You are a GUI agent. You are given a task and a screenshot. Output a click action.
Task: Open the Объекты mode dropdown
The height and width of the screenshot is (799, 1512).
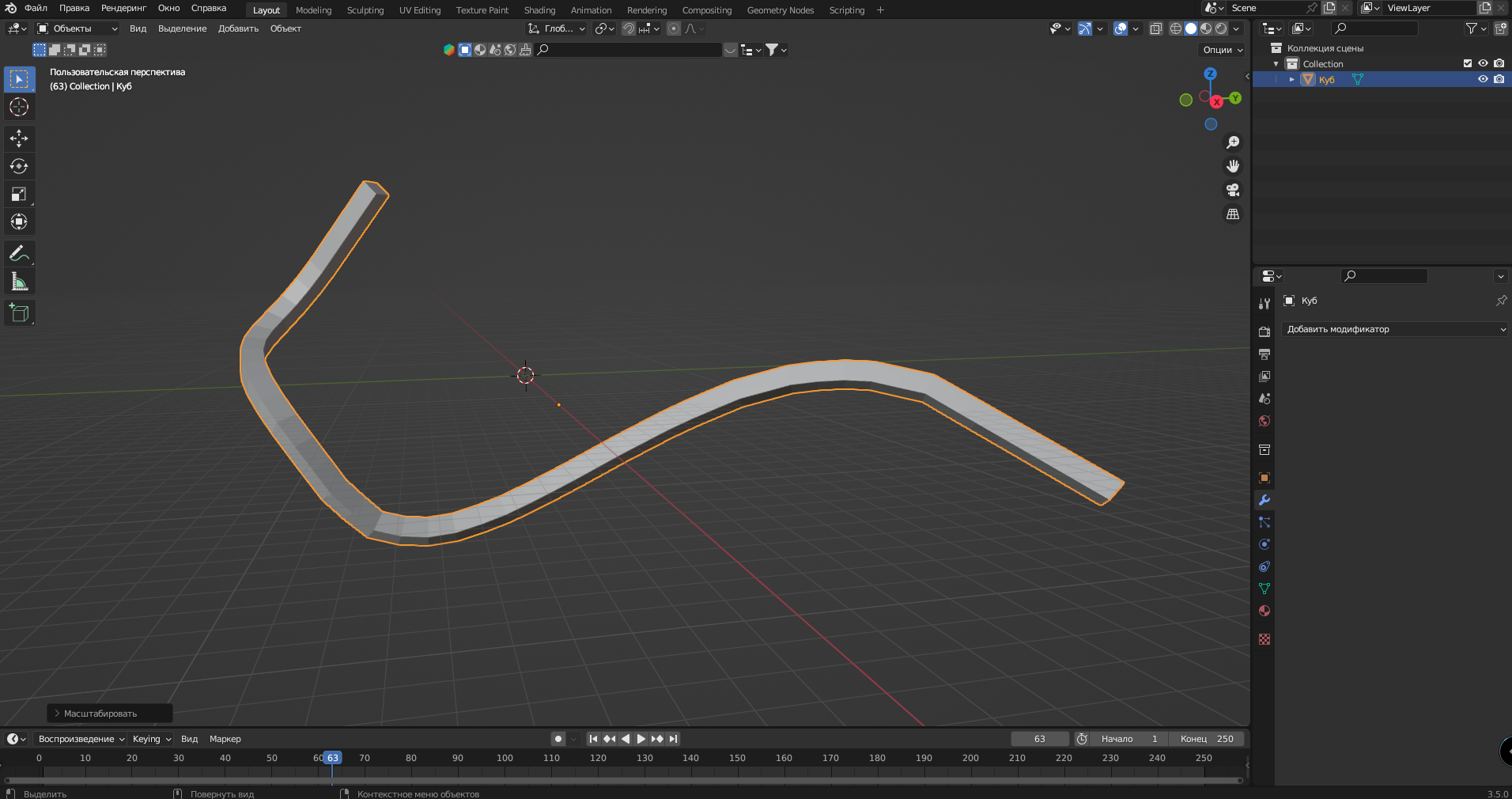77,28
